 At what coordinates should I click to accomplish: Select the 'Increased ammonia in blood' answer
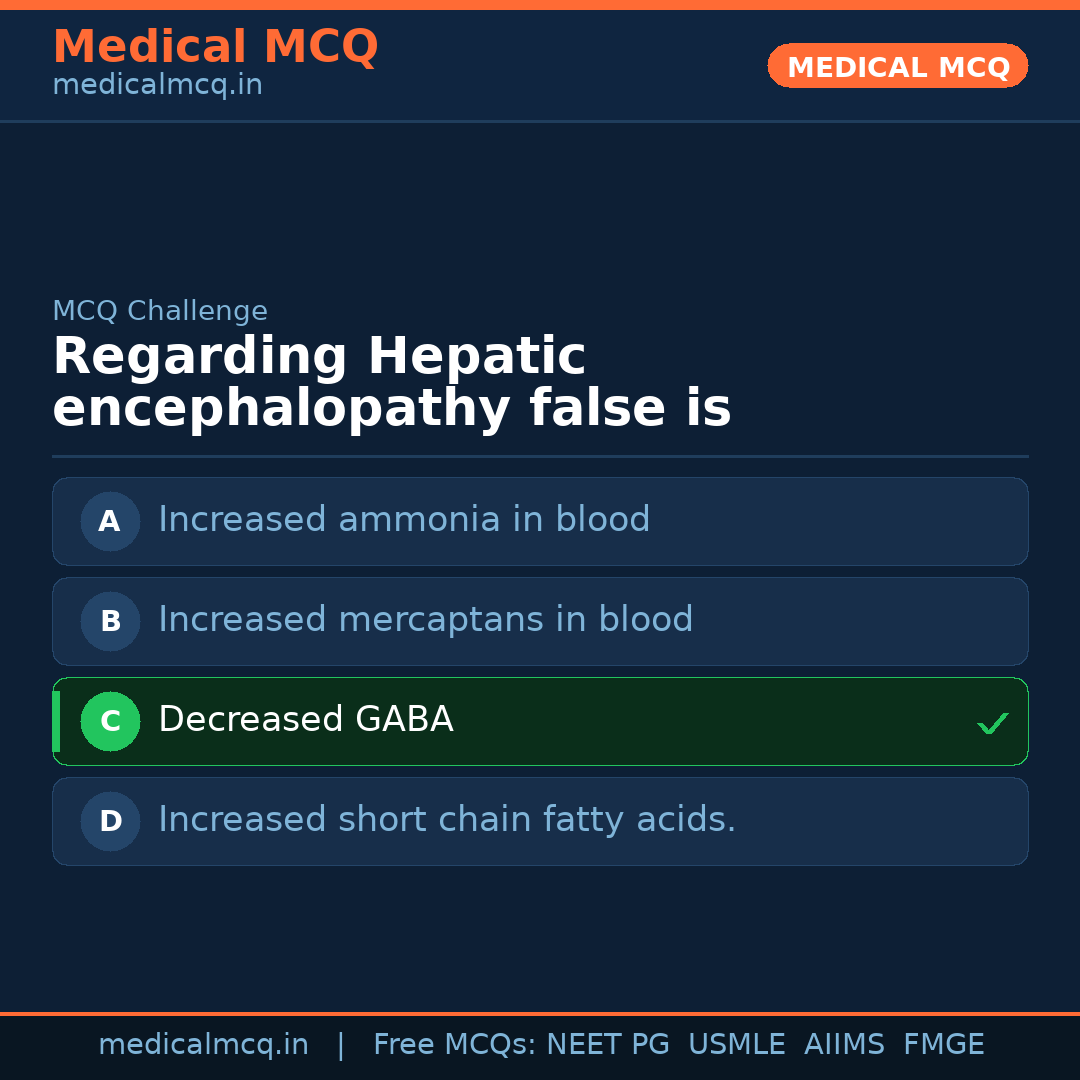[x=404, y=520]
